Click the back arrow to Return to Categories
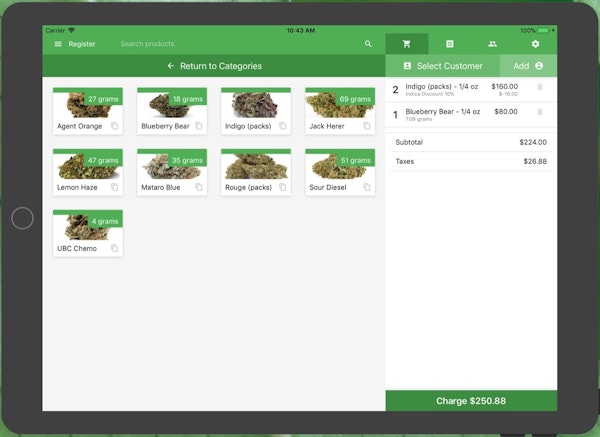Screen dimensions: 600x437 pos(171,66)
